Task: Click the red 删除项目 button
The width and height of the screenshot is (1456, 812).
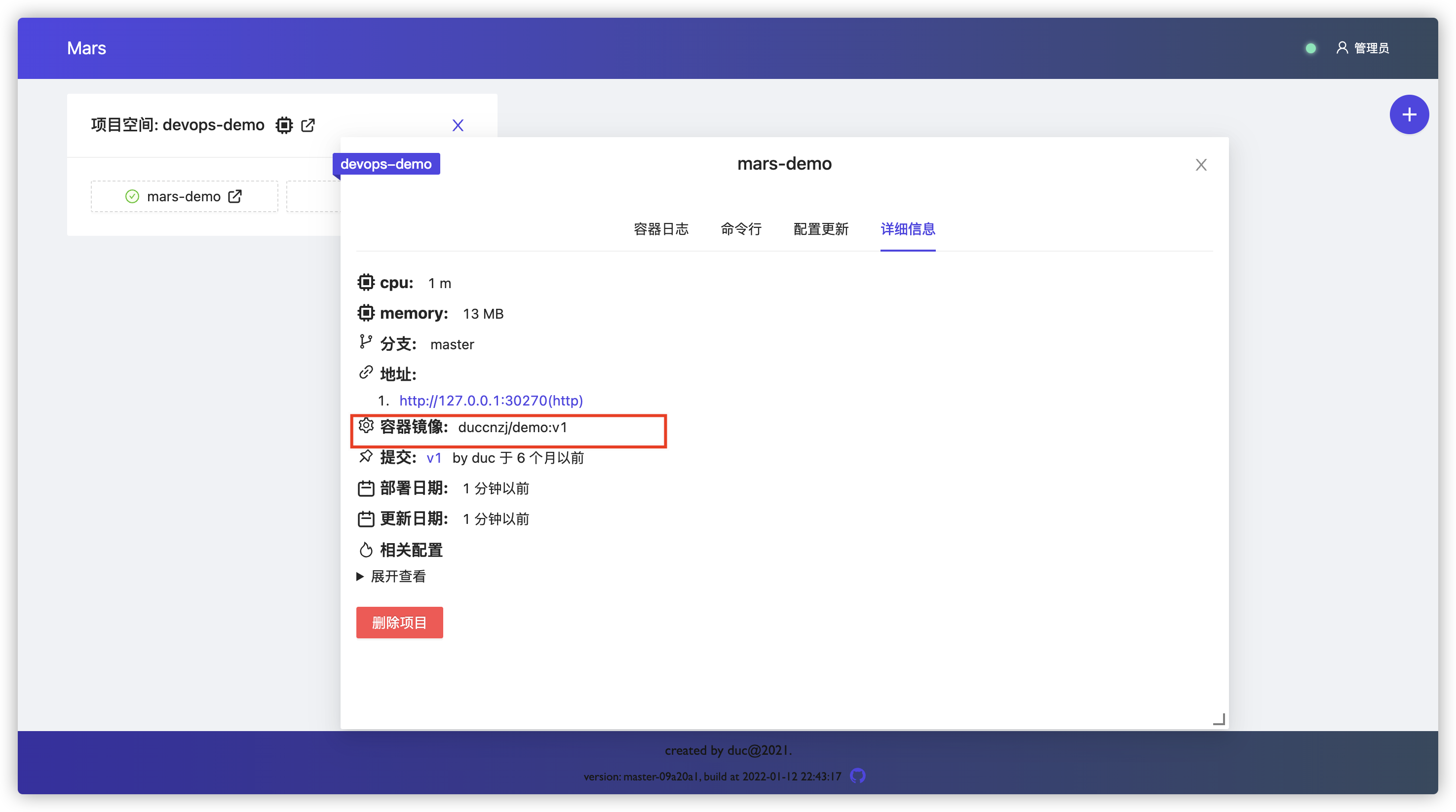Action: [400, 623]
